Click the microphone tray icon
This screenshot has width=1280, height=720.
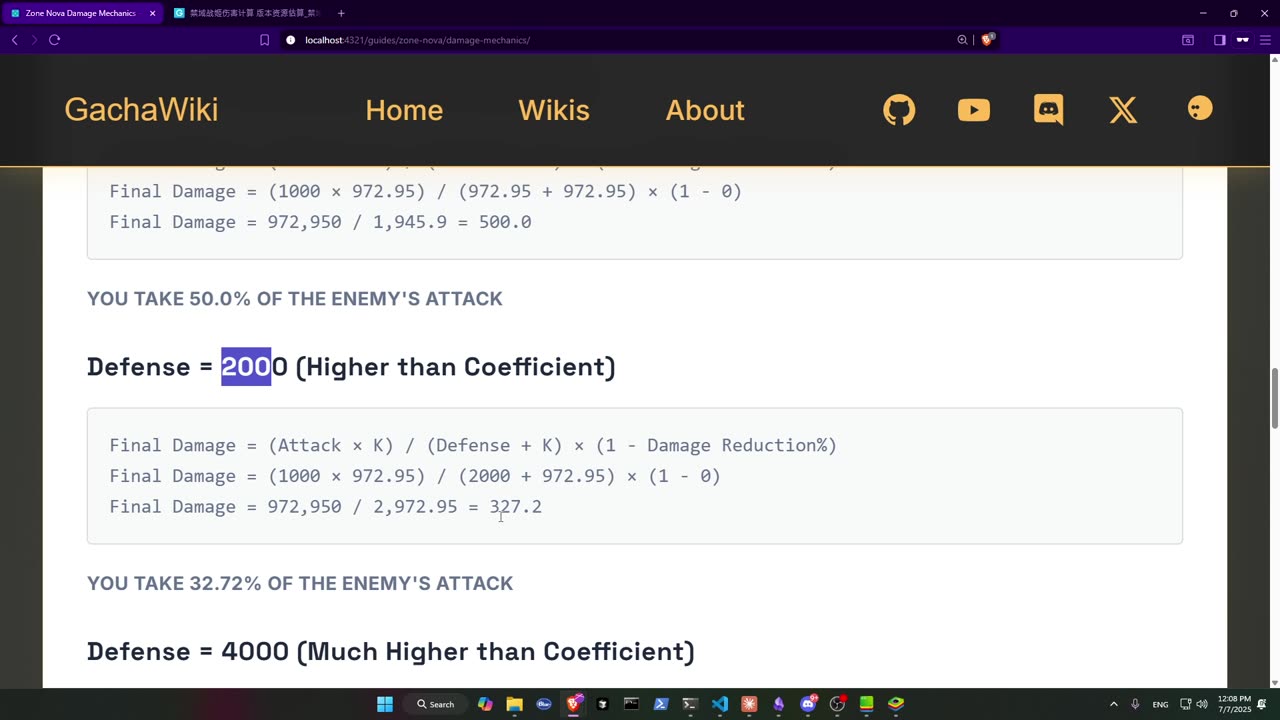click(x=1135, y=704)
